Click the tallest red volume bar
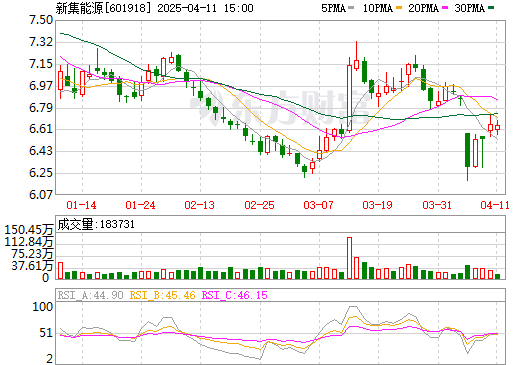Viewport: 520px width, 365px height. coord(349,258)
